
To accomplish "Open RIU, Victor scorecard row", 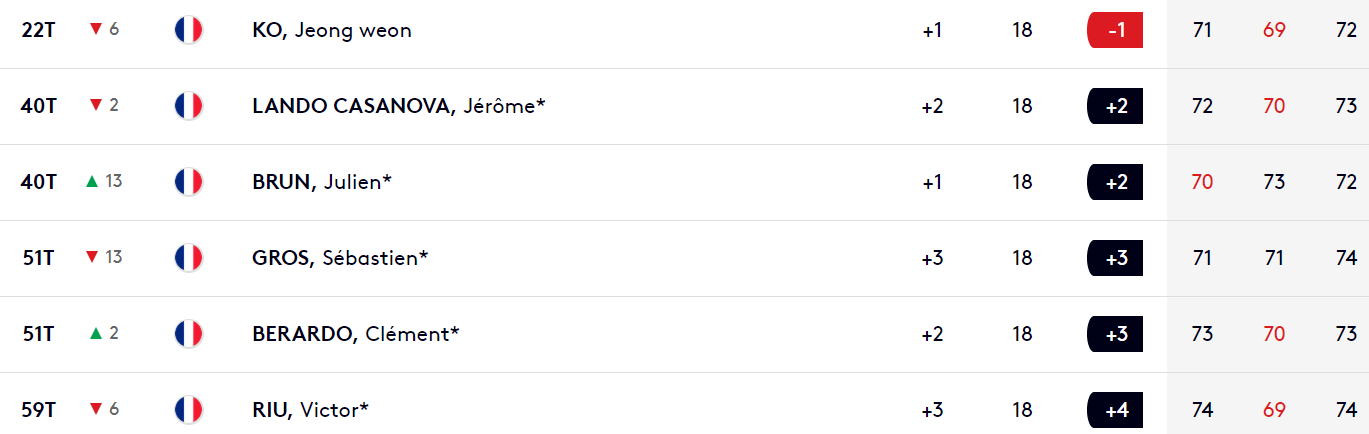I will (x=311, y=409).
